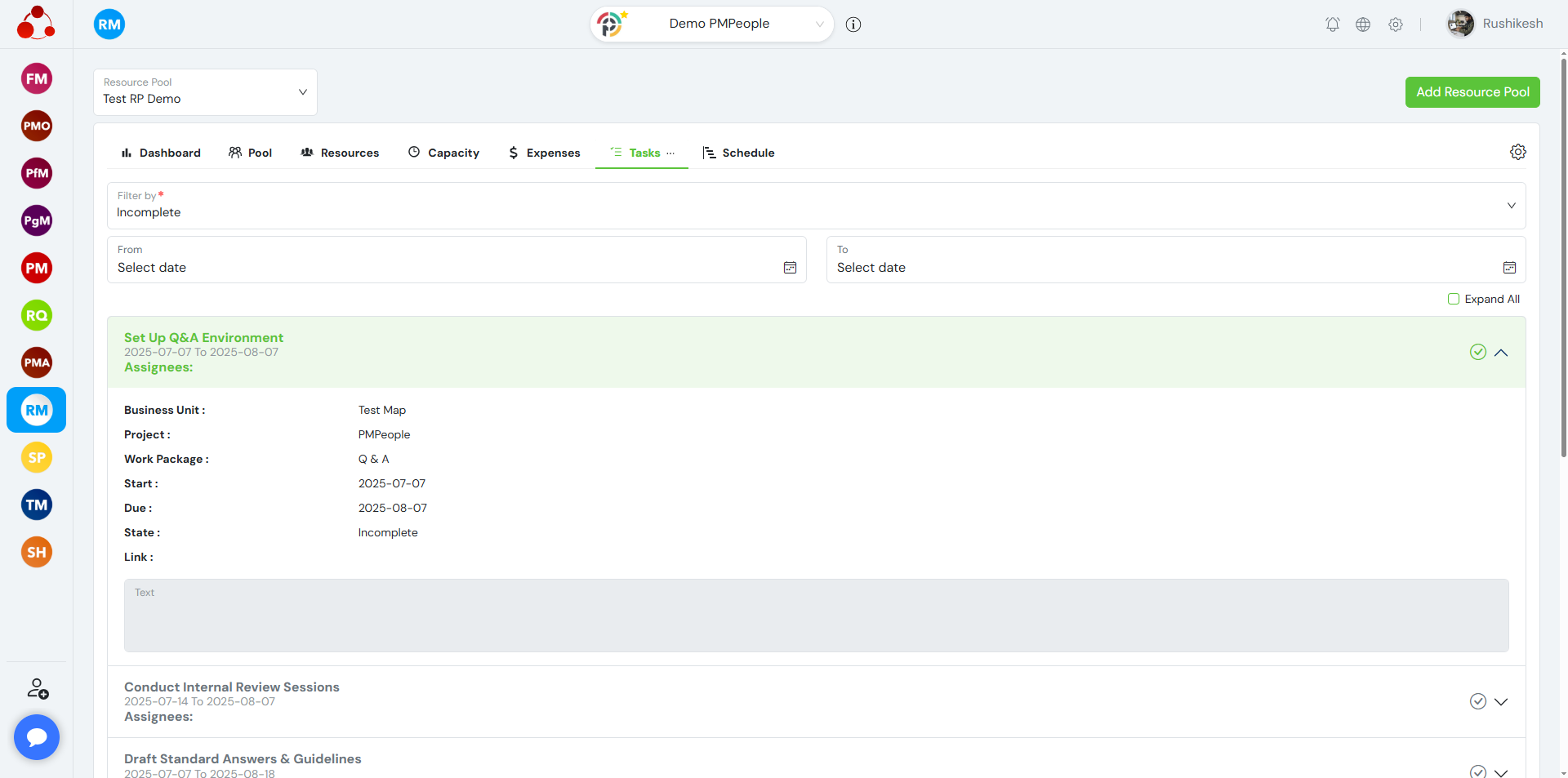Open Rushikesh user avatar
Screen dimensions: 1568x778
coord(1461,24)
